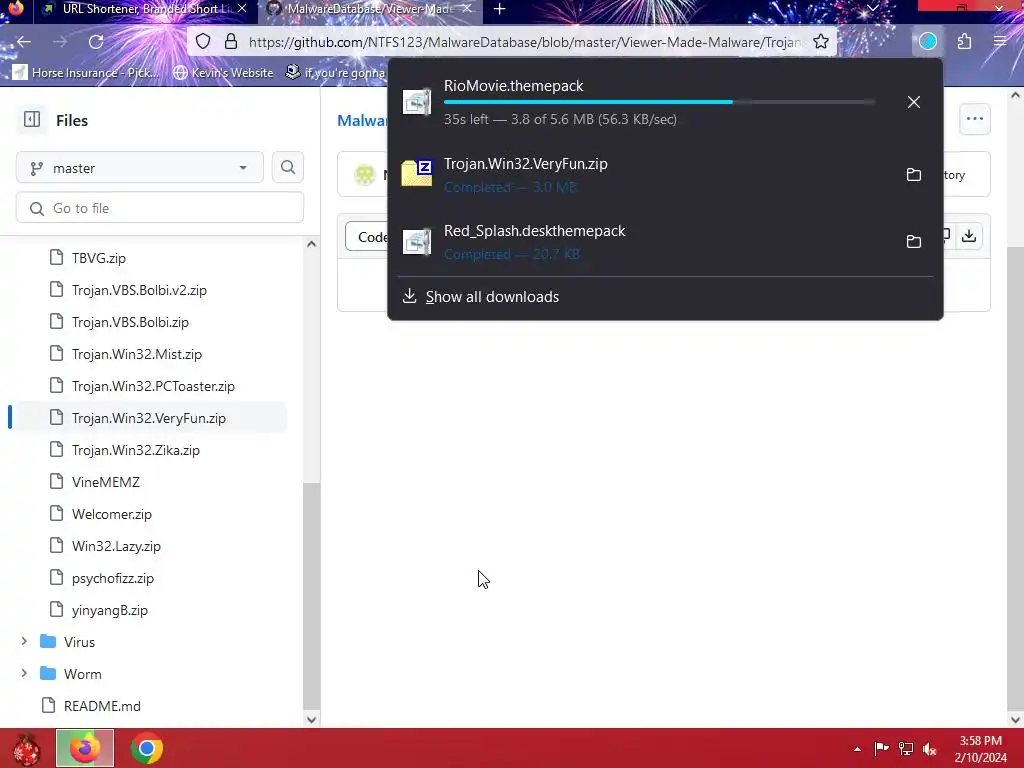The image size is (1024, 768).
Task: Open the Worm folder
Action: [82, 674]
